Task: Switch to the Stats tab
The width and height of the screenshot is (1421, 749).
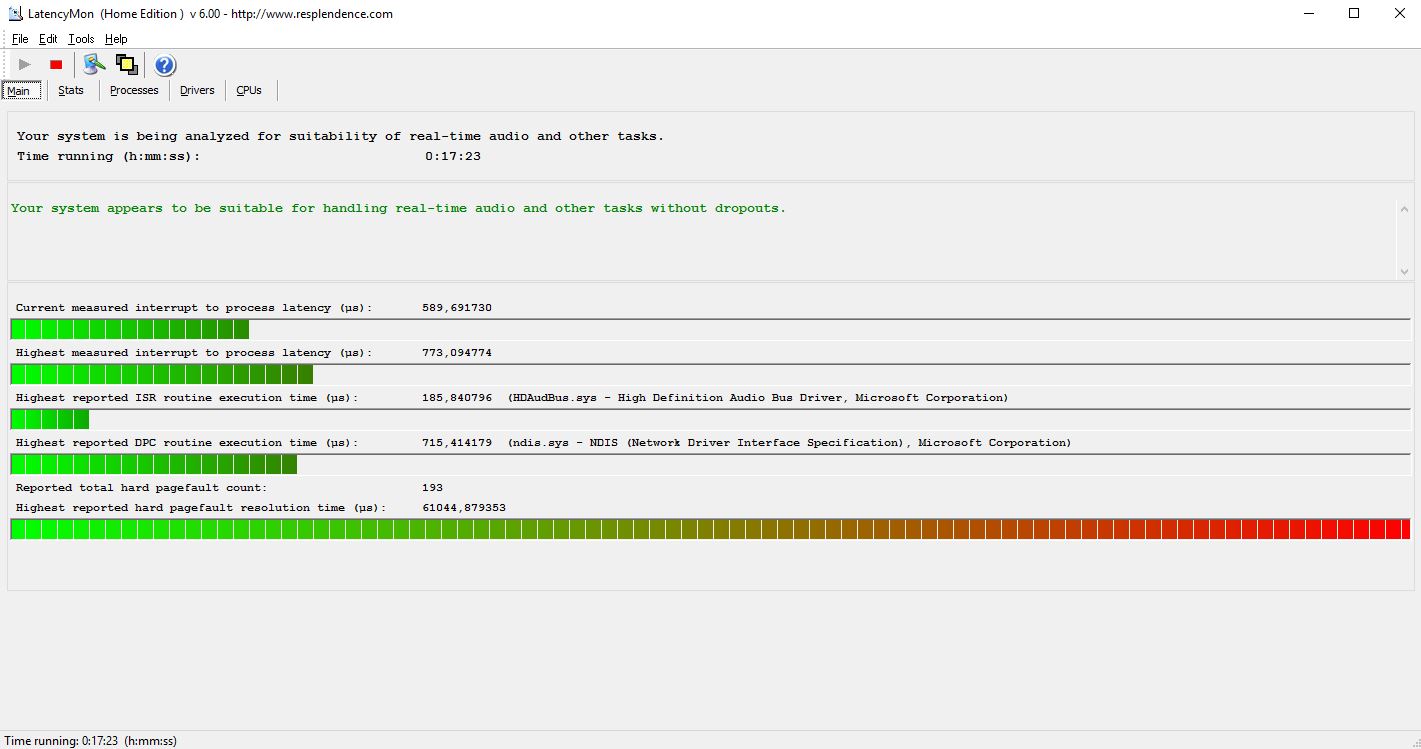Action: pyautogui.click(x=71, y=90)
